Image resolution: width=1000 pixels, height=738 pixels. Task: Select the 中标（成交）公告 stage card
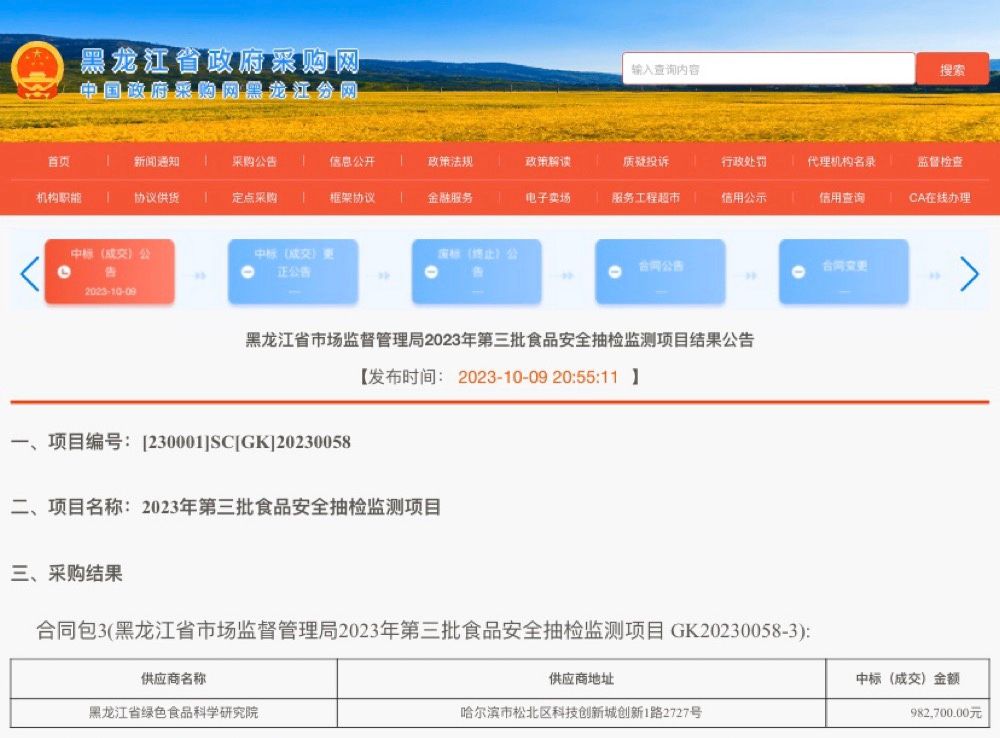(109, 271)
